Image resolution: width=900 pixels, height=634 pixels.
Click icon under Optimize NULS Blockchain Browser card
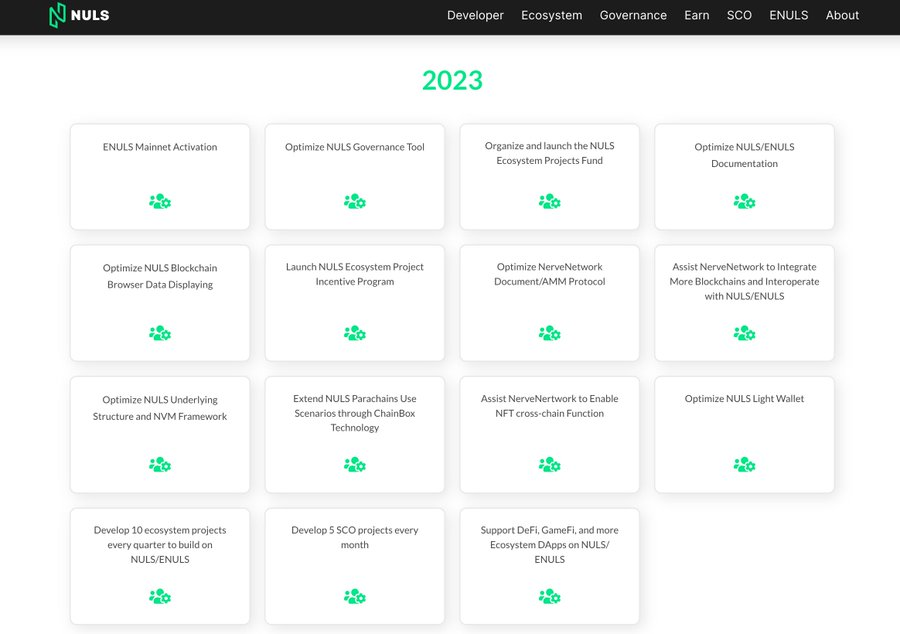click(x=160, y=333)
